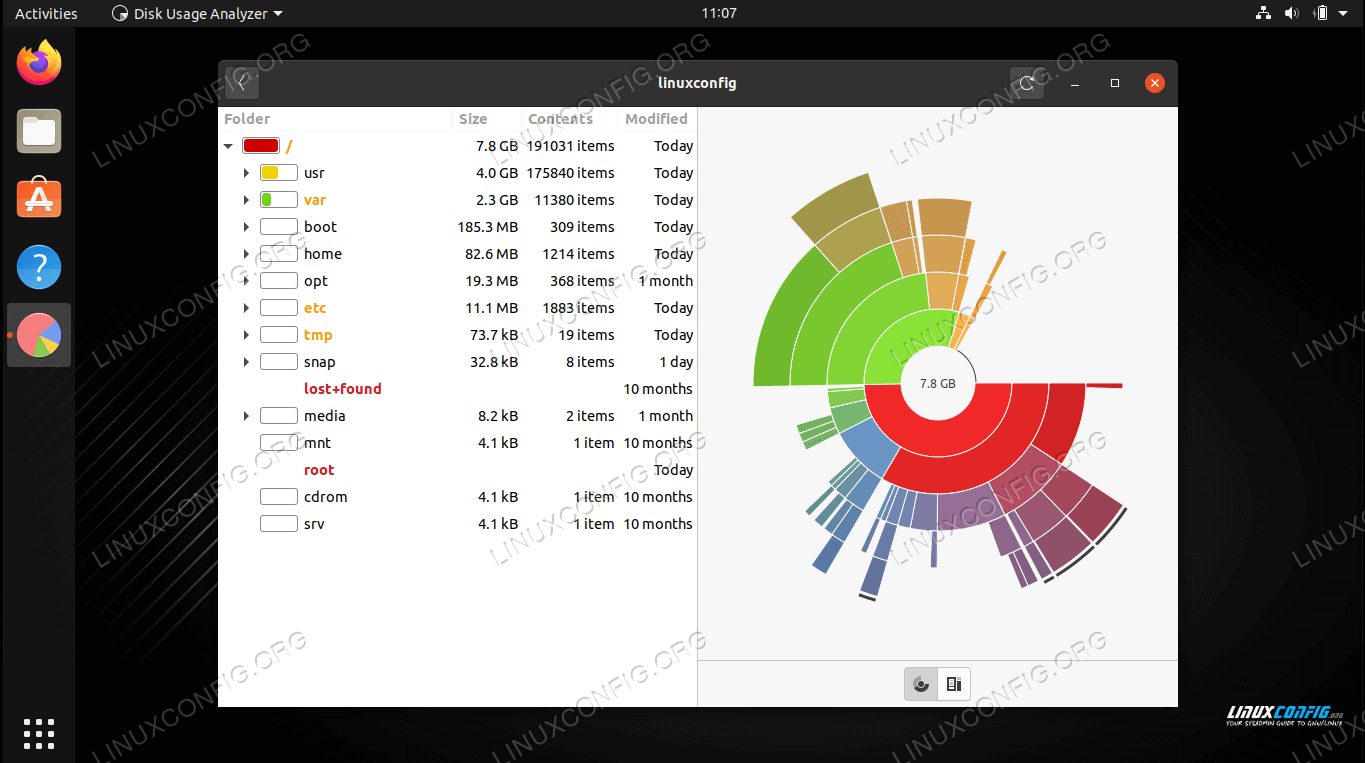
Task: Expand the boot folder
Action: [x=246, y=227]
